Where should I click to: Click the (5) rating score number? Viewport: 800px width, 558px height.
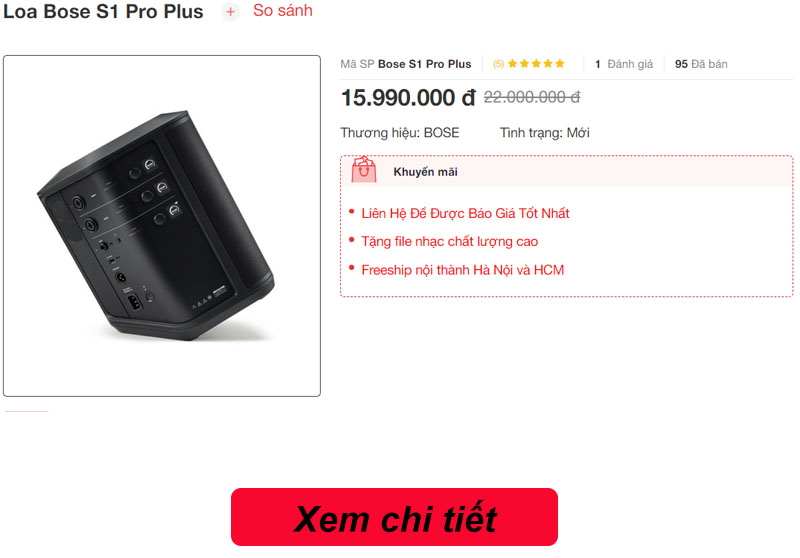[x=498, y=64]
